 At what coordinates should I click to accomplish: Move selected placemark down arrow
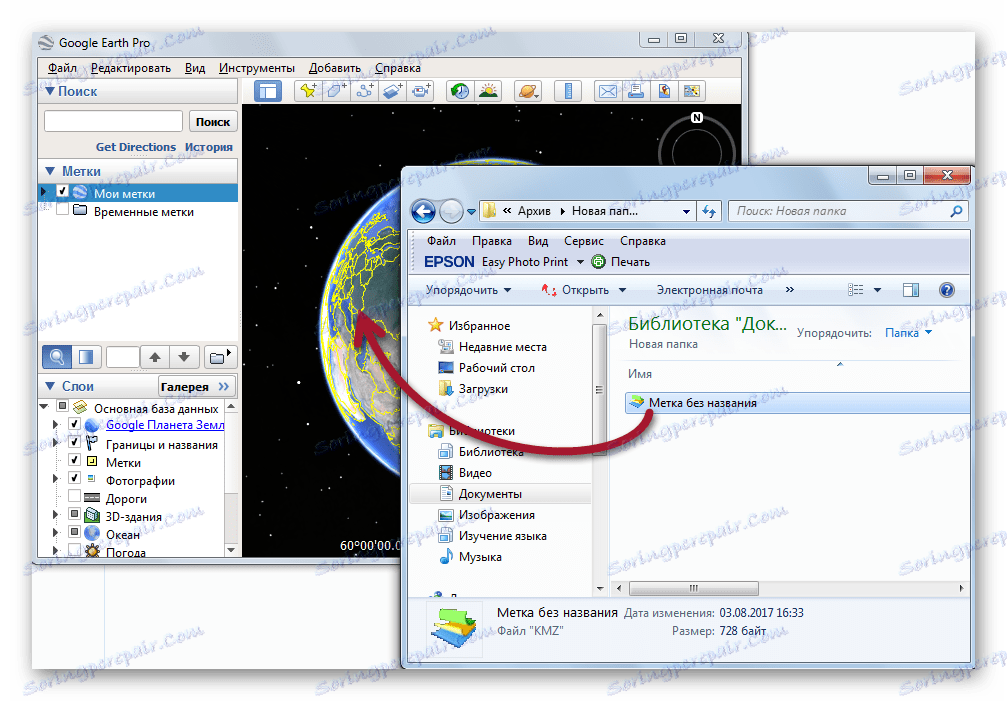click(184, 357)
